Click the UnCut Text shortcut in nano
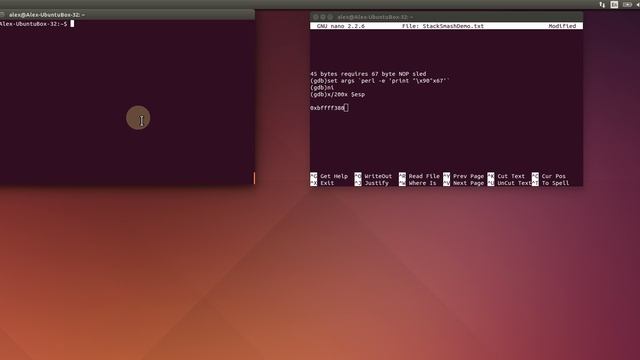 tap(509, 183)
